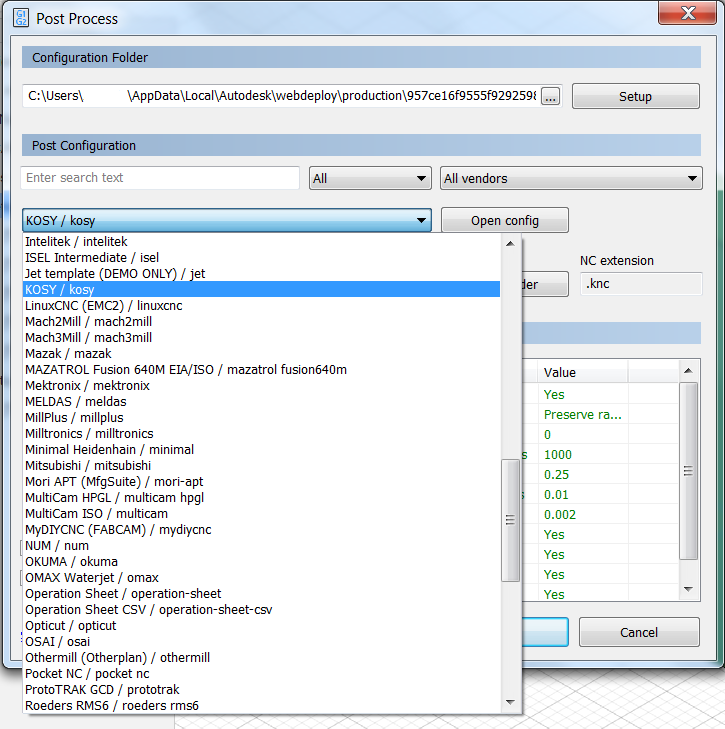Choose Mach3Mill / mach3mill post
Image resolution: width=725 pixels, height=729 pixels.
(88, 337)
